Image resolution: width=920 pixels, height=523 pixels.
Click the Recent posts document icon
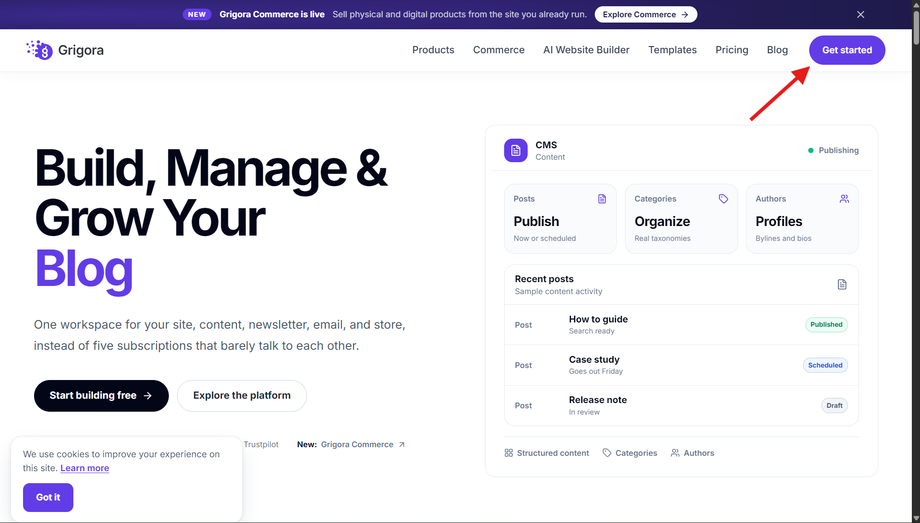842,285
